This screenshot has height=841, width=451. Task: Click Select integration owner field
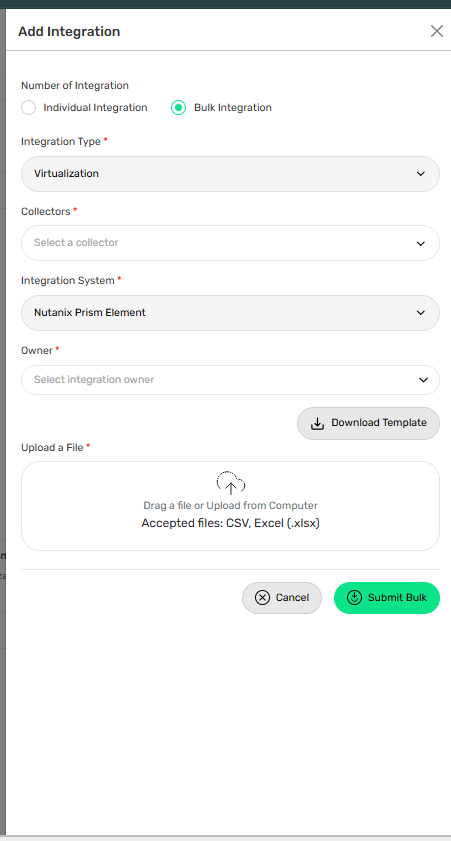230,380
